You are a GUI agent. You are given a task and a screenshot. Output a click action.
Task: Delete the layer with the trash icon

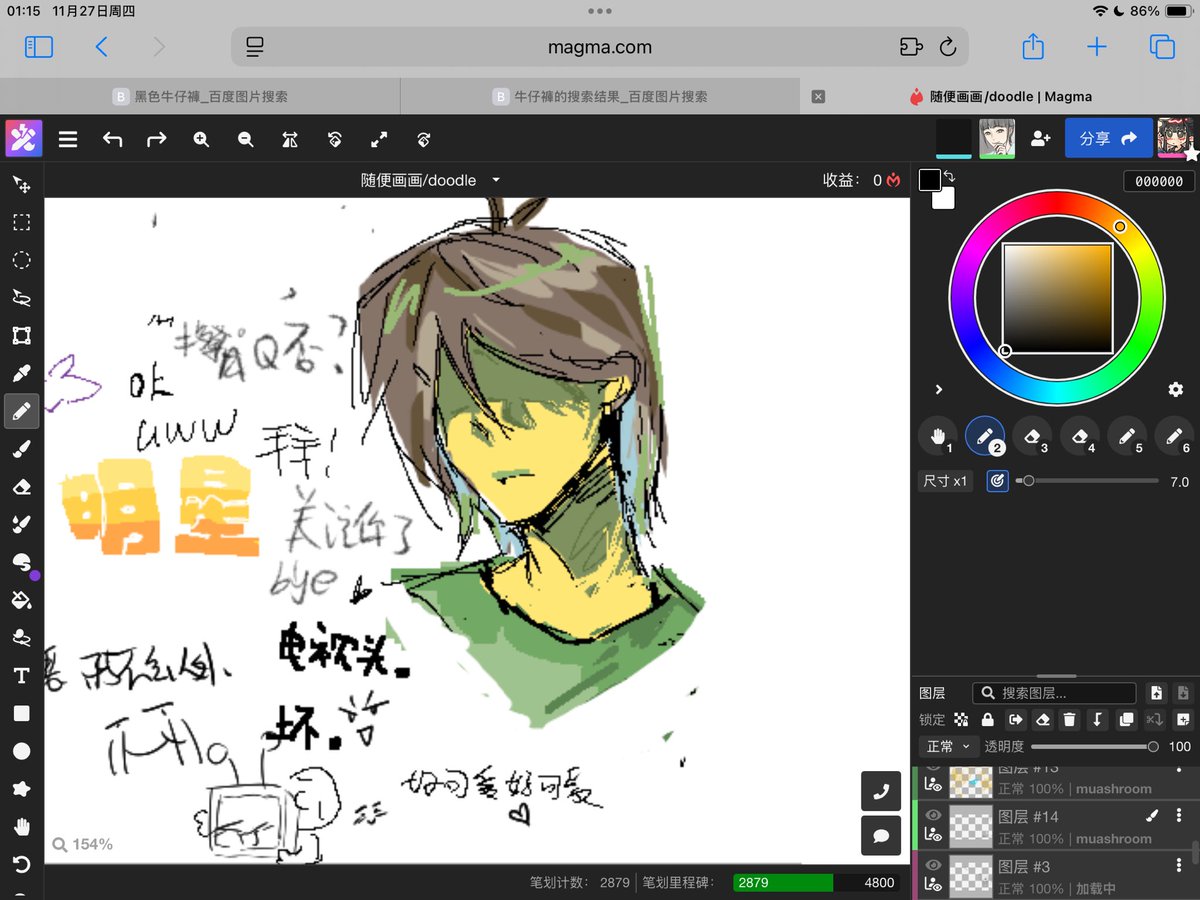coord(1070,720)
